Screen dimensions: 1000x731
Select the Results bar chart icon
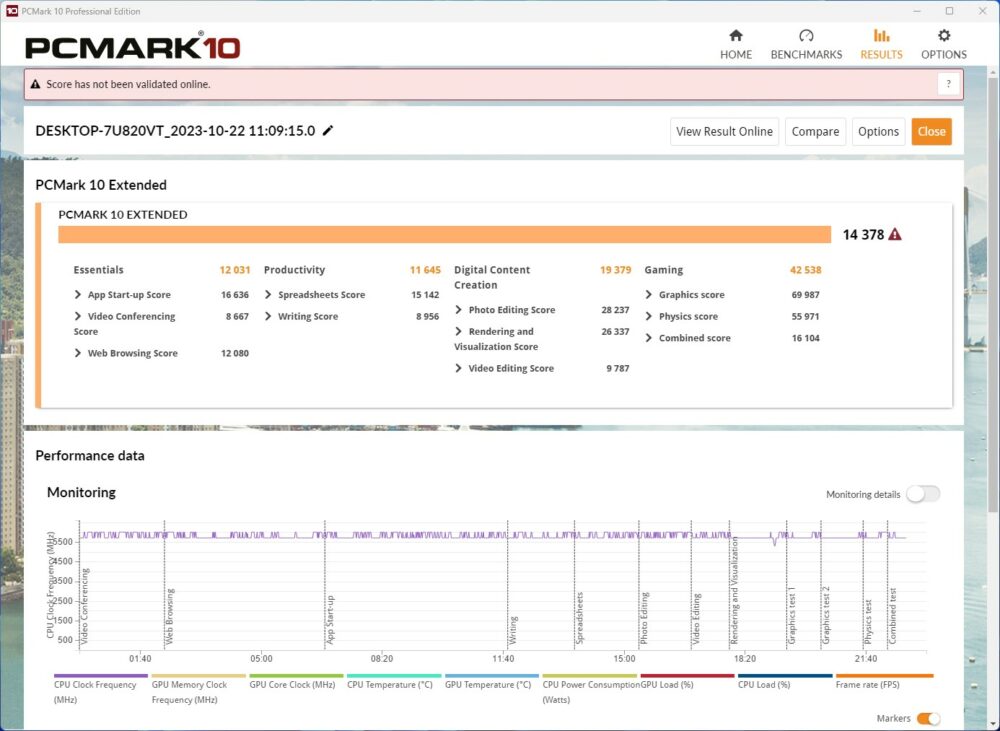(x=881, y=36)
